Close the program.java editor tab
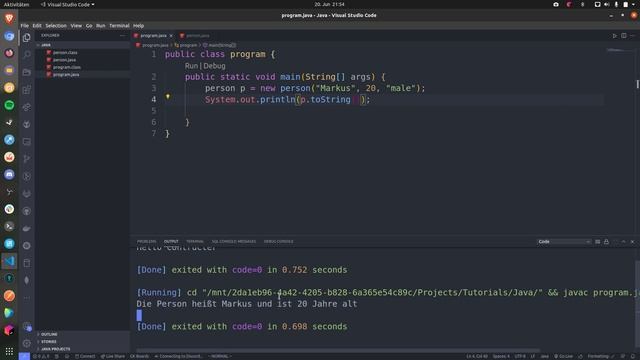The image size is (640, 360). [x=171, y=36]
